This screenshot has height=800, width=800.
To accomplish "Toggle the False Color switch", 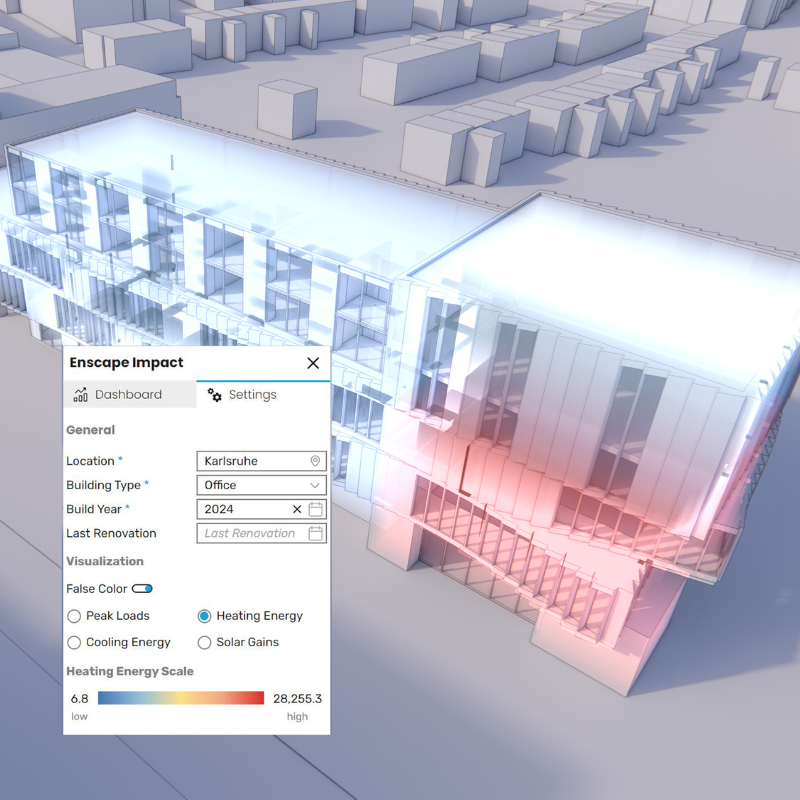I will tap(142, 589).
